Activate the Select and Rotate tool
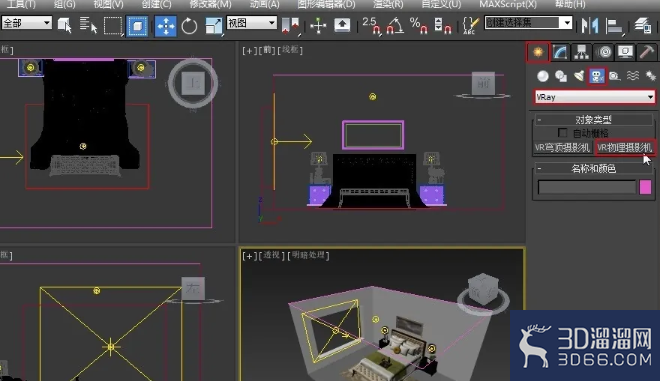This screenshot has width=660, height=381. [x=189, y=26]
